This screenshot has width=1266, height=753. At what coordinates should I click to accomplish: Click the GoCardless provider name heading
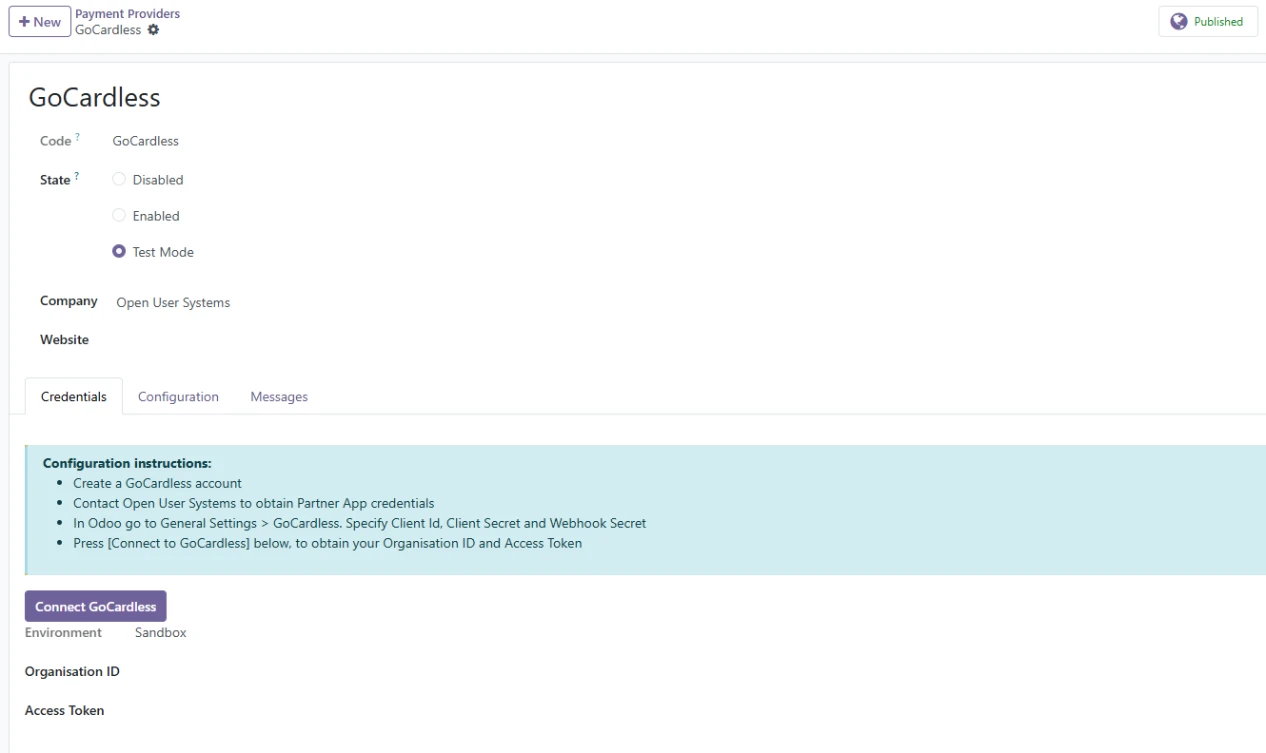(94, 97)
